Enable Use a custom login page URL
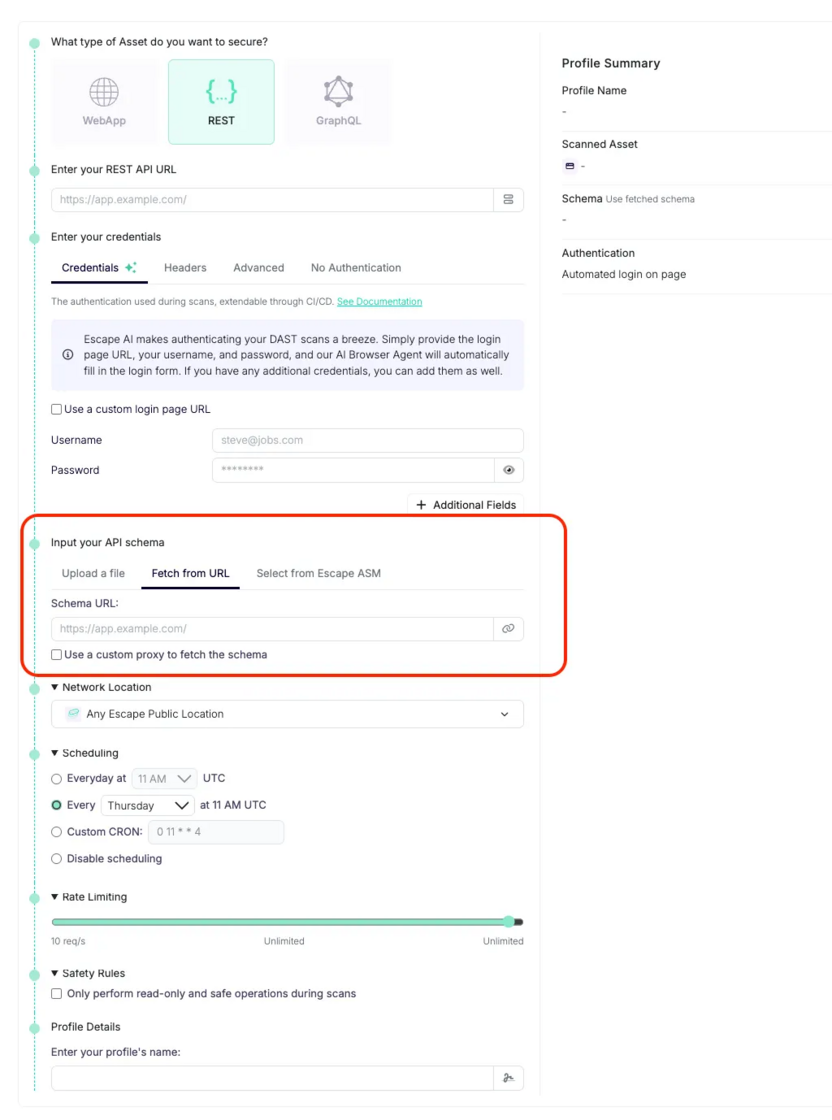The width and height of the screenshot is (832, 1120). coord(56,409)
